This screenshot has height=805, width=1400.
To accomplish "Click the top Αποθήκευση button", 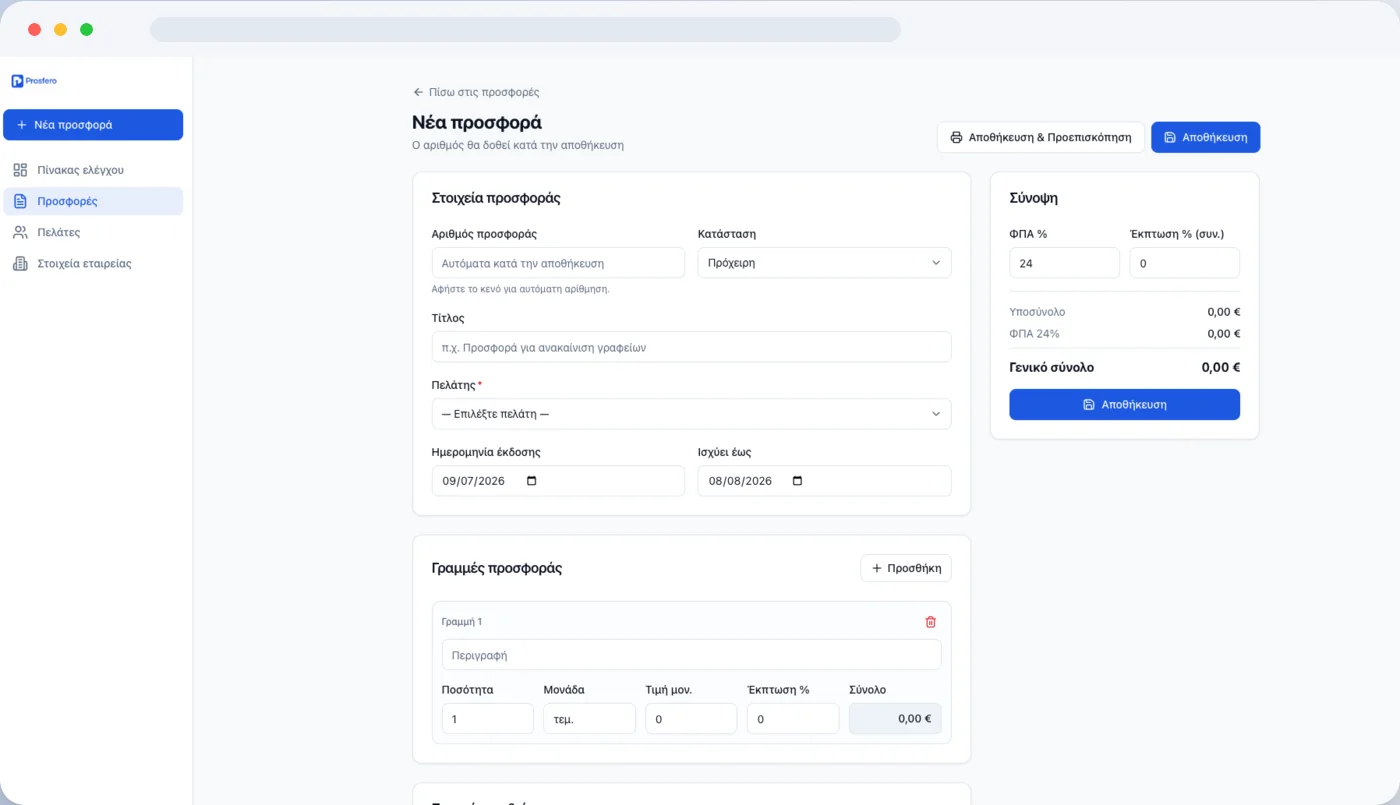I will pos(1205,137).
